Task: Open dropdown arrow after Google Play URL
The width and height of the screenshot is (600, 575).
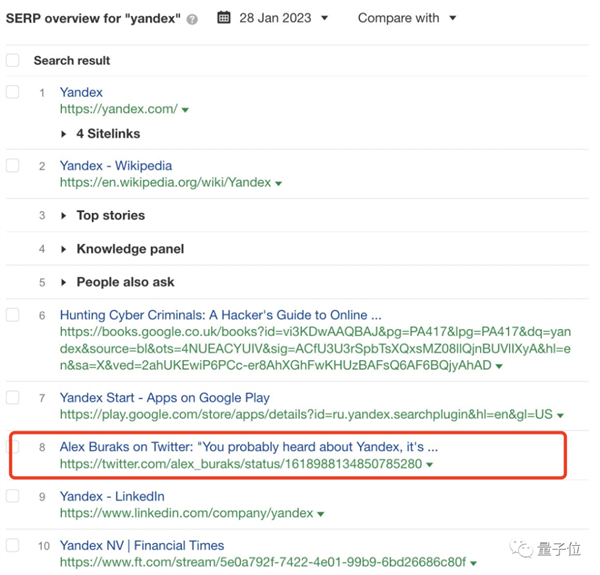Action: pyautogui.click(x=561, y=415)
